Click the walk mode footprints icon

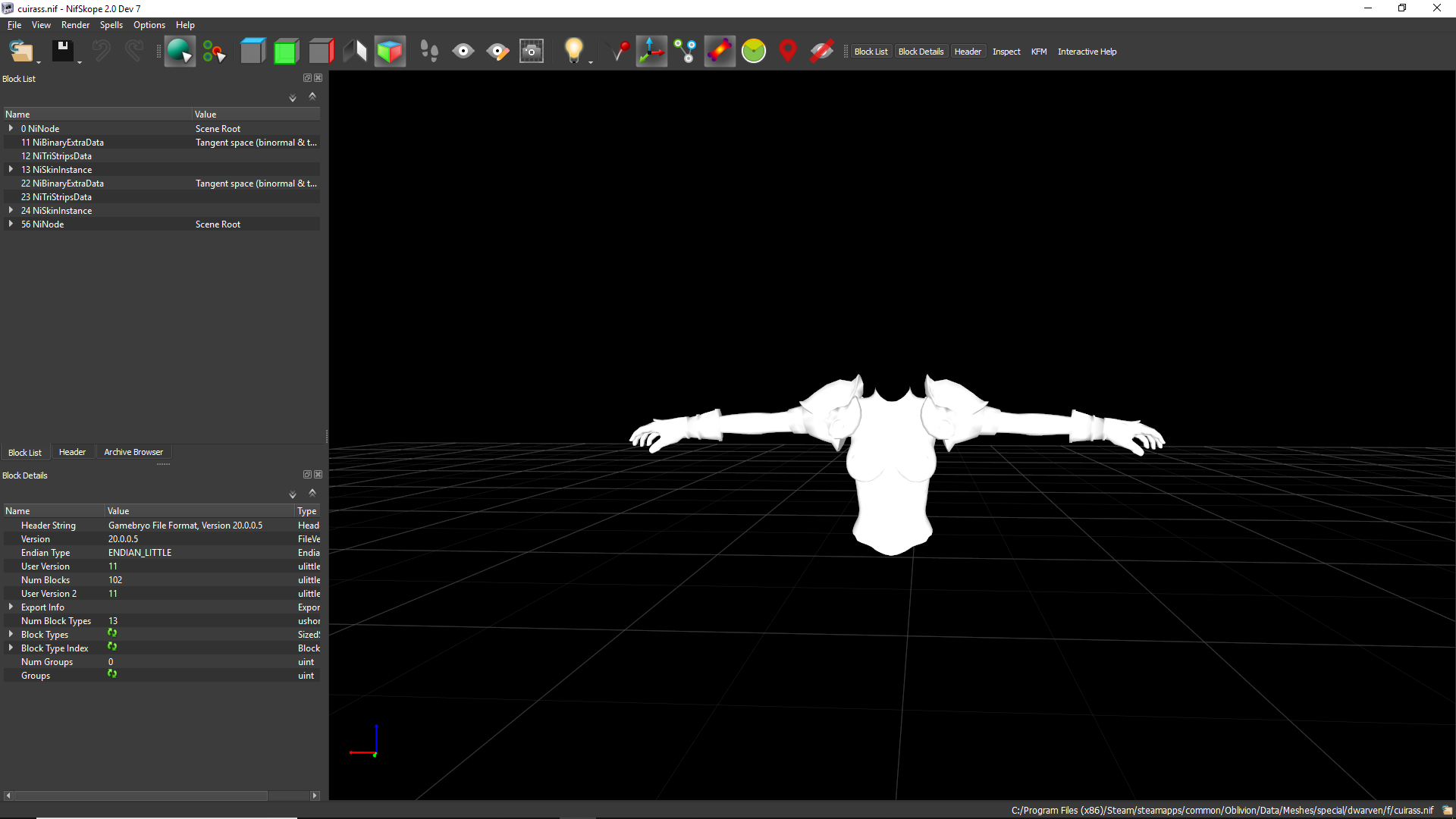click(x=429, y=52)
